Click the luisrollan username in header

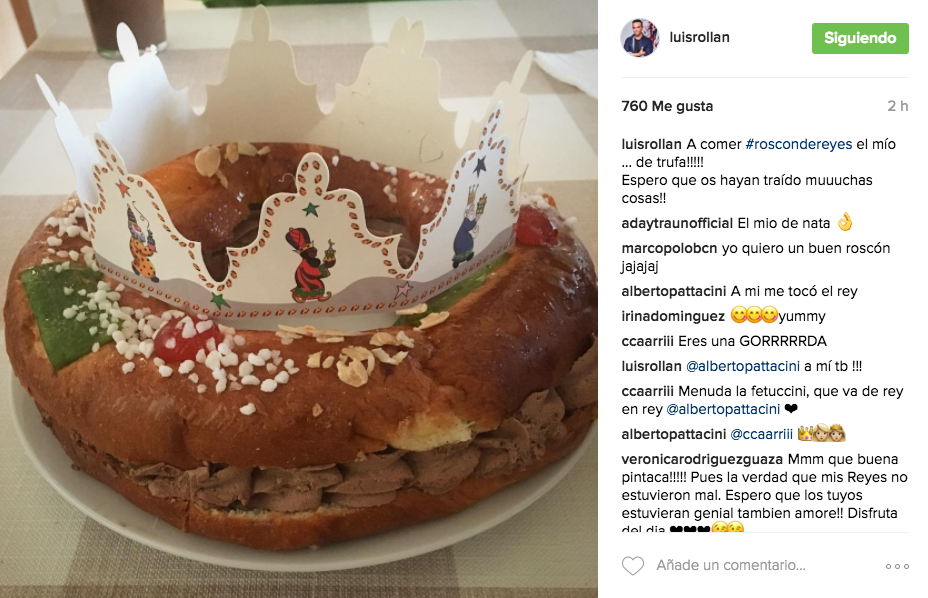tap(700, 37)
